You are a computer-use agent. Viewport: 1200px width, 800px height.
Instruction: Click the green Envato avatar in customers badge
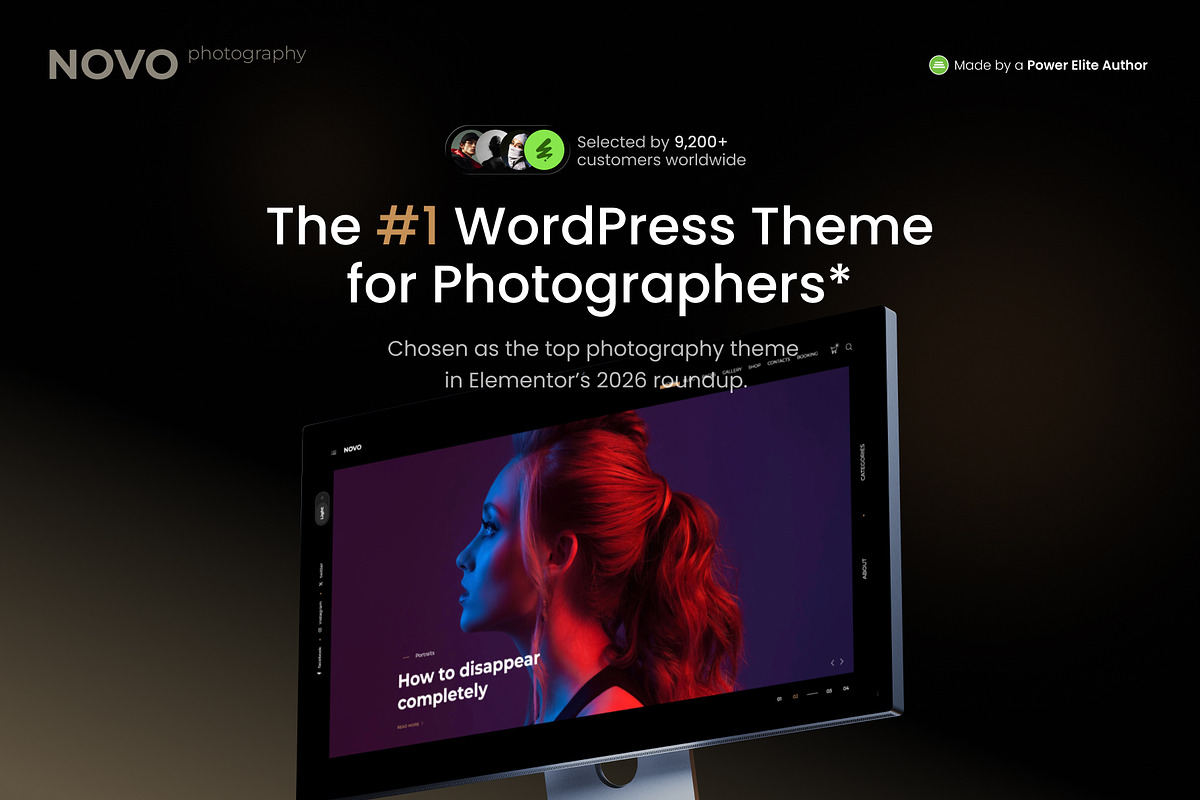pyautogui.click(x=545, y=151)
